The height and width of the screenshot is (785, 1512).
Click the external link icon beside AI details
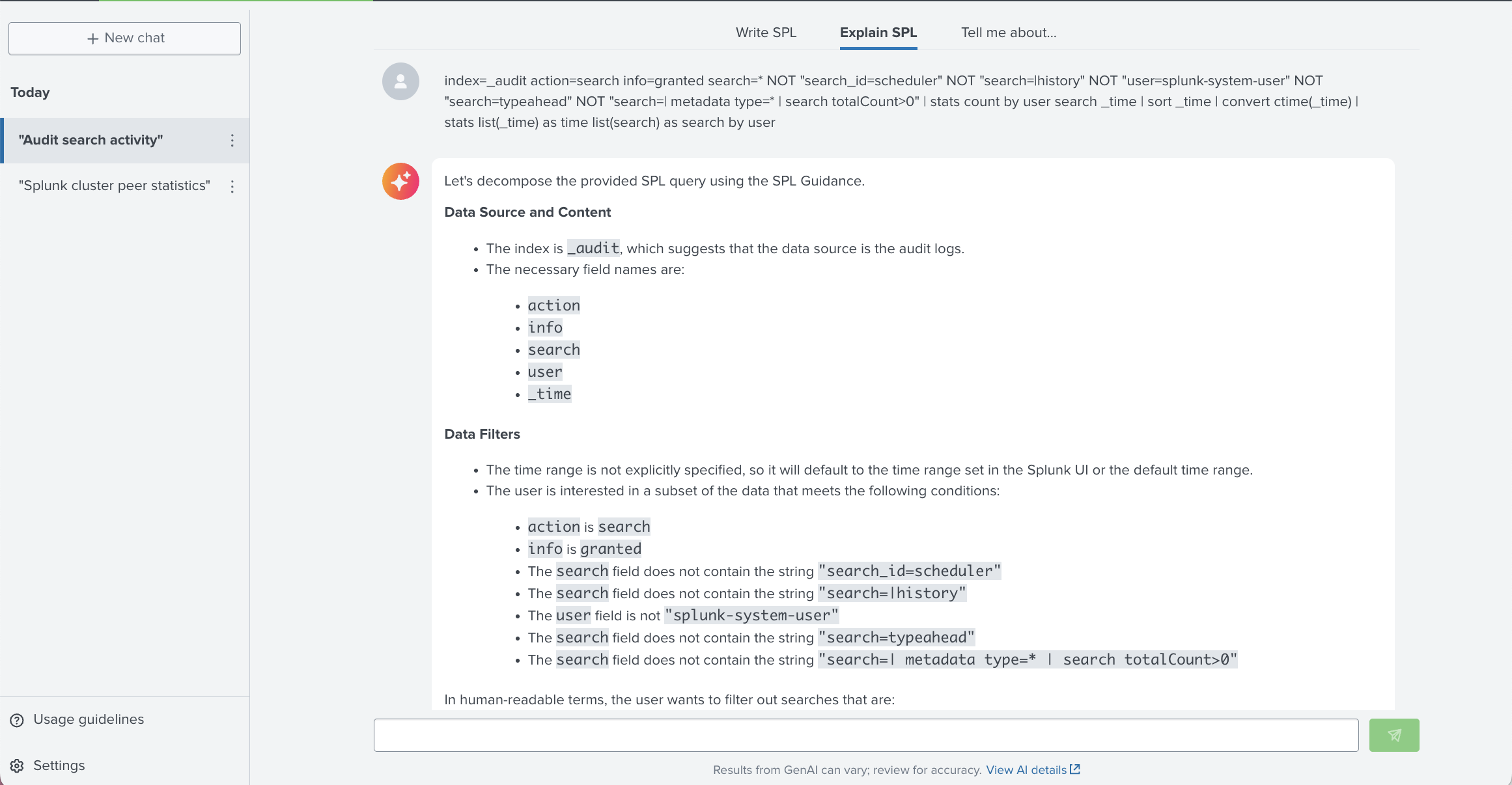coord(1075,769)
